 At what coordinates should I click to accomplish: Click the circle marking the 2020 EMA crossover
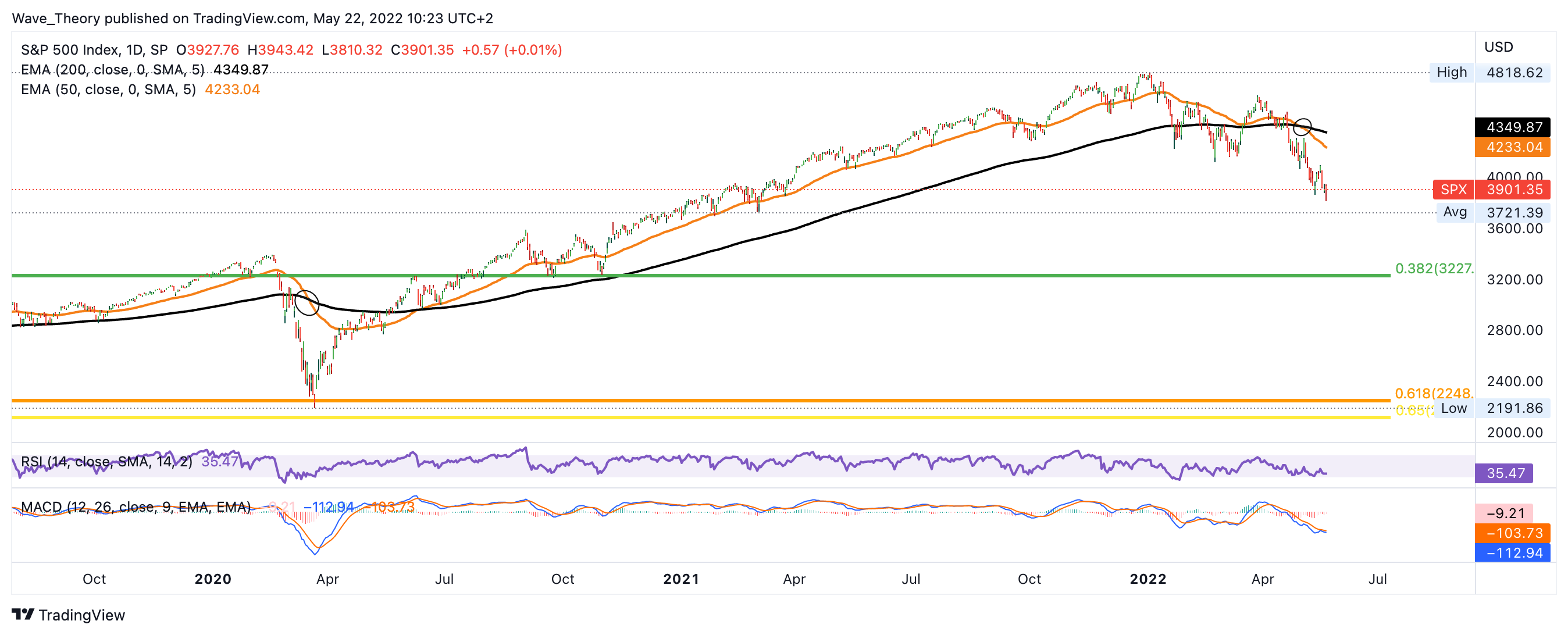click(x=307, y=302)
